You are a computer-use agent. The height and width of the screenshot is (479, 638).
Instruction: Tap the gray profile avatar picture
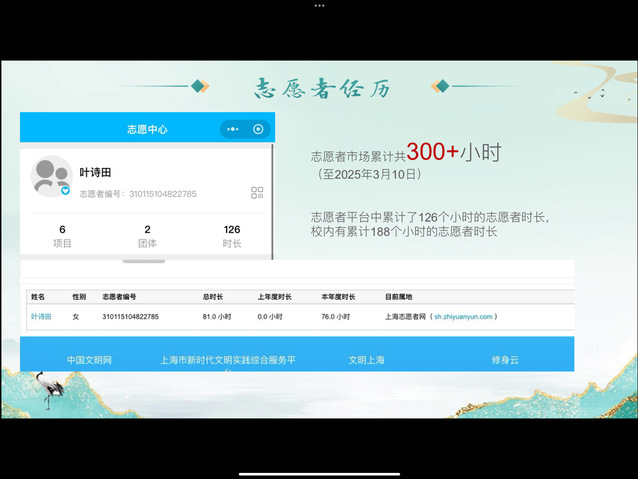tap(51, 176)
